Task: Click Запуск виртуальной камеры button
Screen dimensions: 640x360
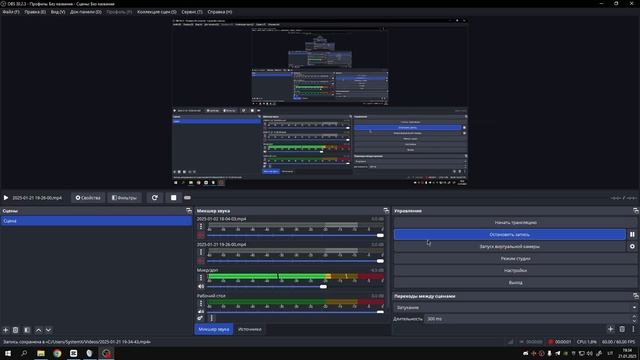Action: (509, 247)
